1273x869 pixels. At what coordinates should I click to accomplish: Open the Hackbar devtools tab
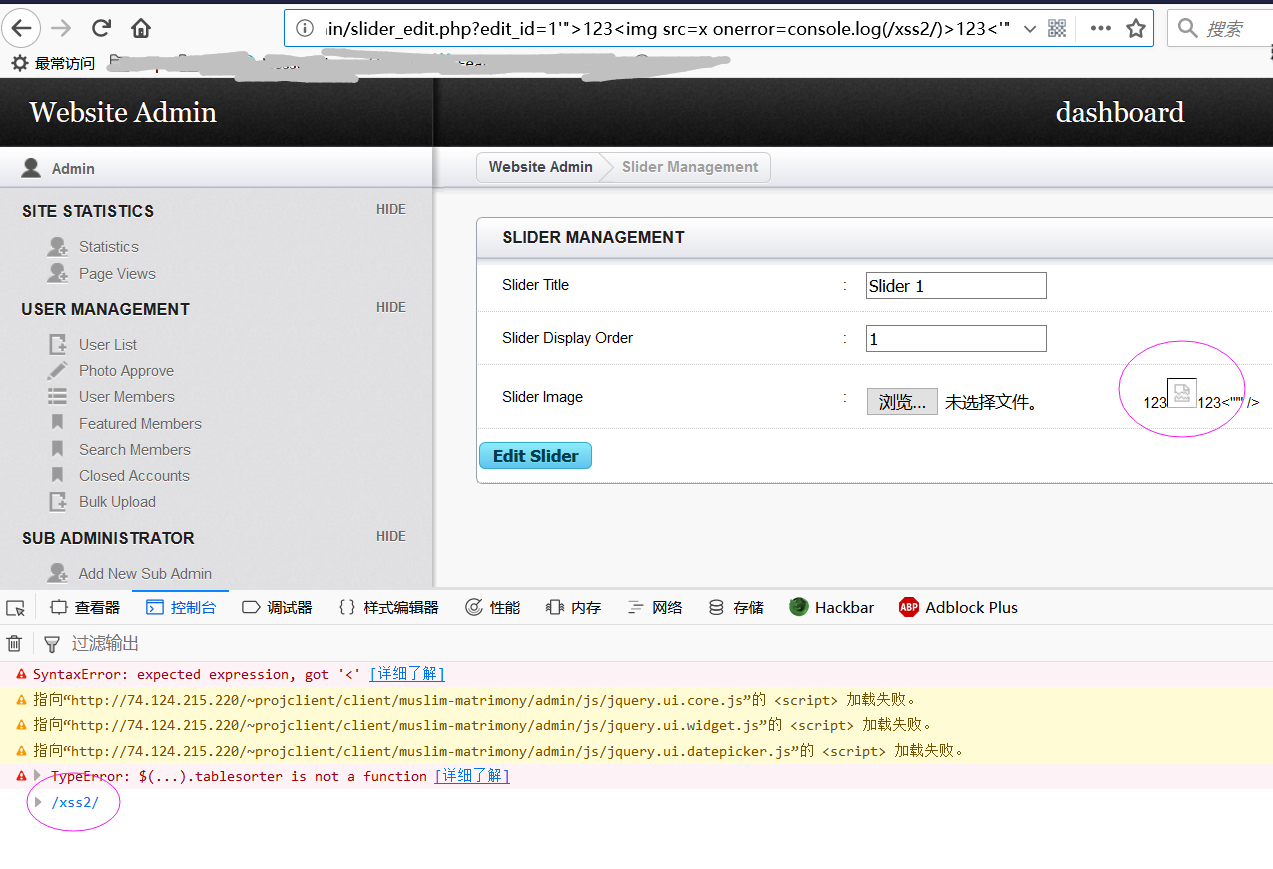pyautogui.click(x=832, y=607)
